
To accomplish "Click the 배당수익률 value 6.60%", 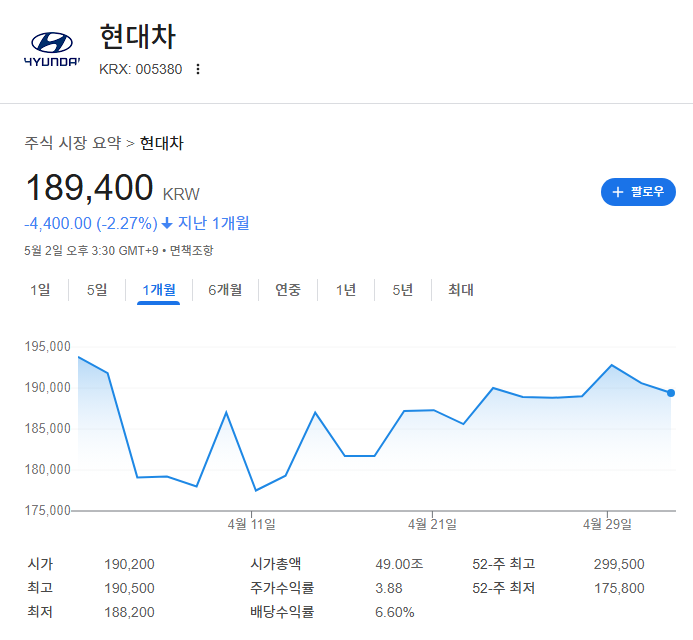I will pyautogui.click(x=395, y=612).
